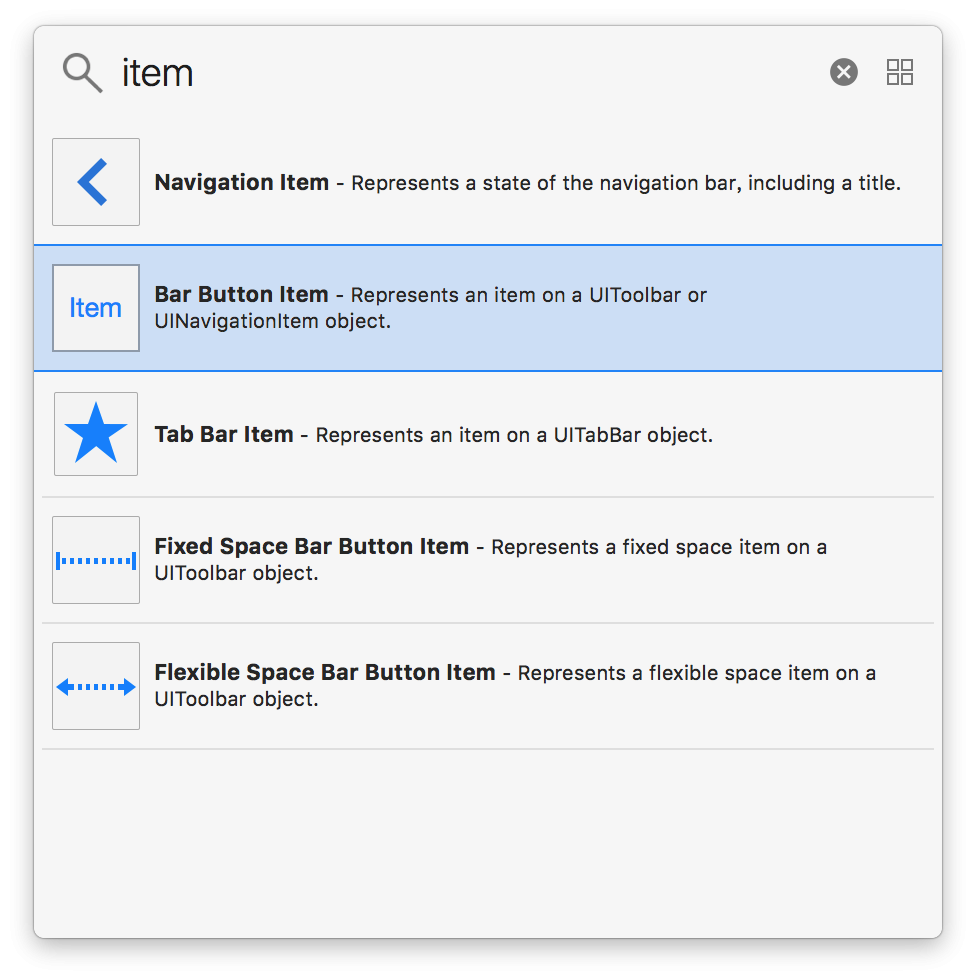Screen dimensions: 976x980
Task: Click 'Navigation Item' title text
Action: 242,182
